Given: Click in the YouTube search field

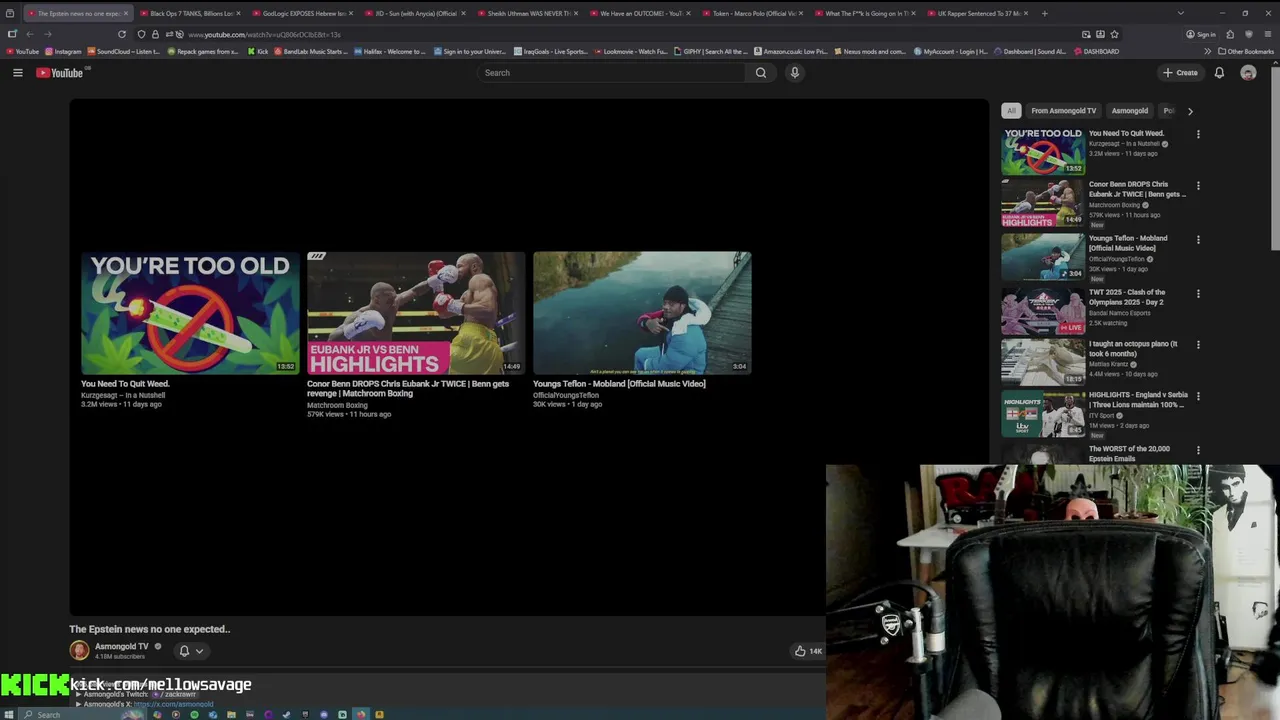Looking at the screenshot, I should point(612,73).
